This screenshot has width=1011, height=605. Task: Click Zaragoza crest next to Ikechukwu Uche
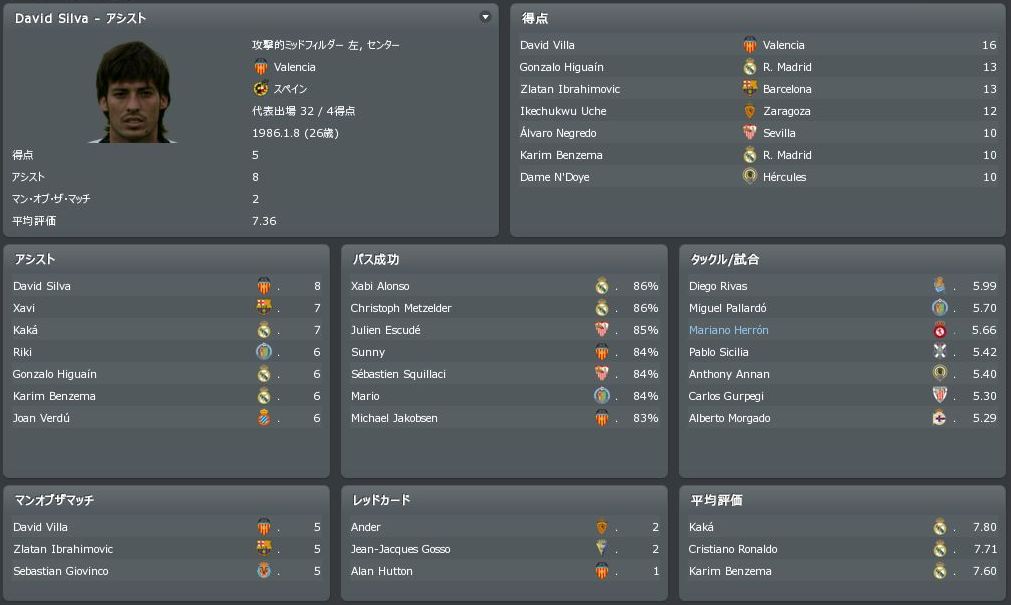click(750, 111)
